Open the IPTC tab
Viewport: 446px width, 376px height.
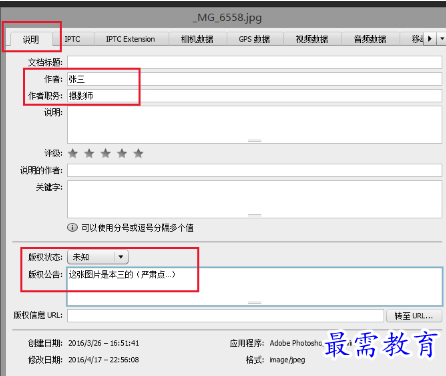pyautogui.click(x=72, y=39)
